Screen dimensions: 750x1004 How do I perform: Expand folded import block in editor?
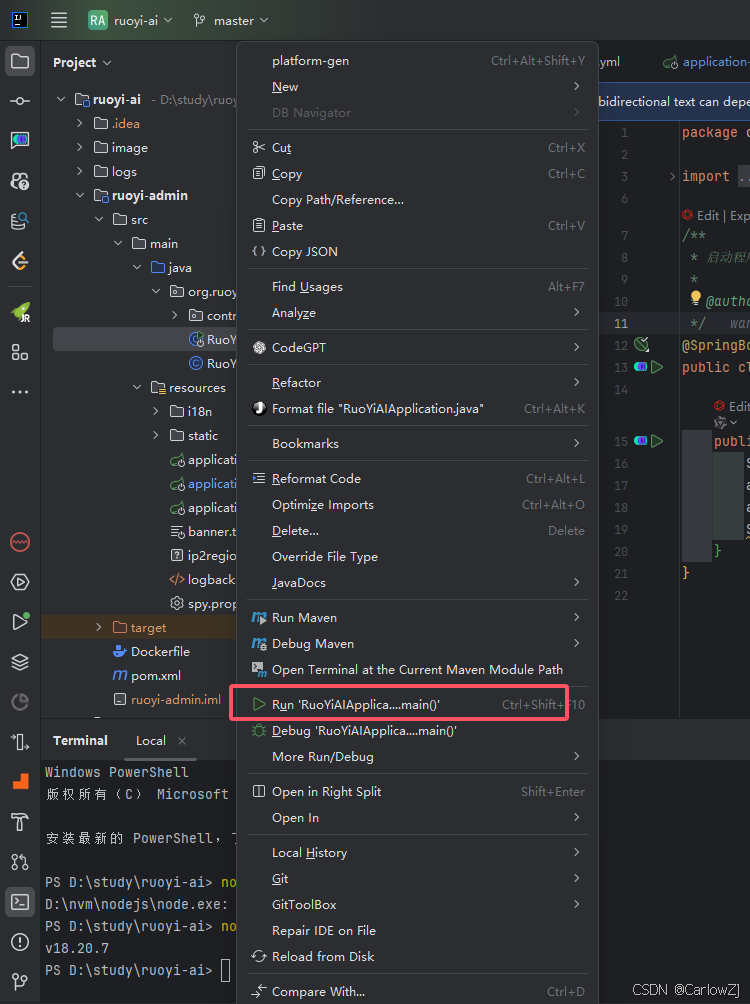tap(672, 176)
